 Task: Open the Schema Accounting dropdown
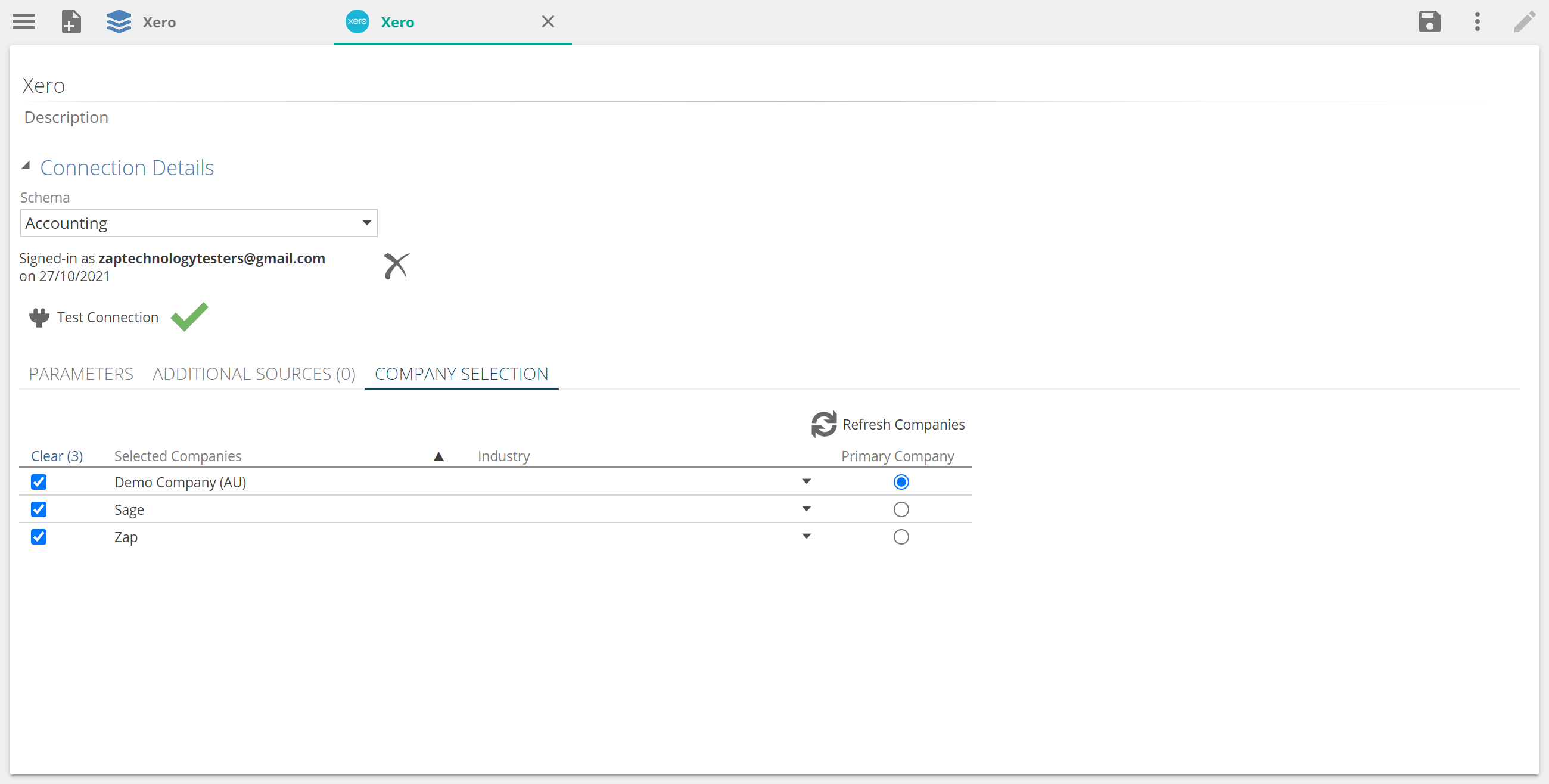tap(198, 223)
